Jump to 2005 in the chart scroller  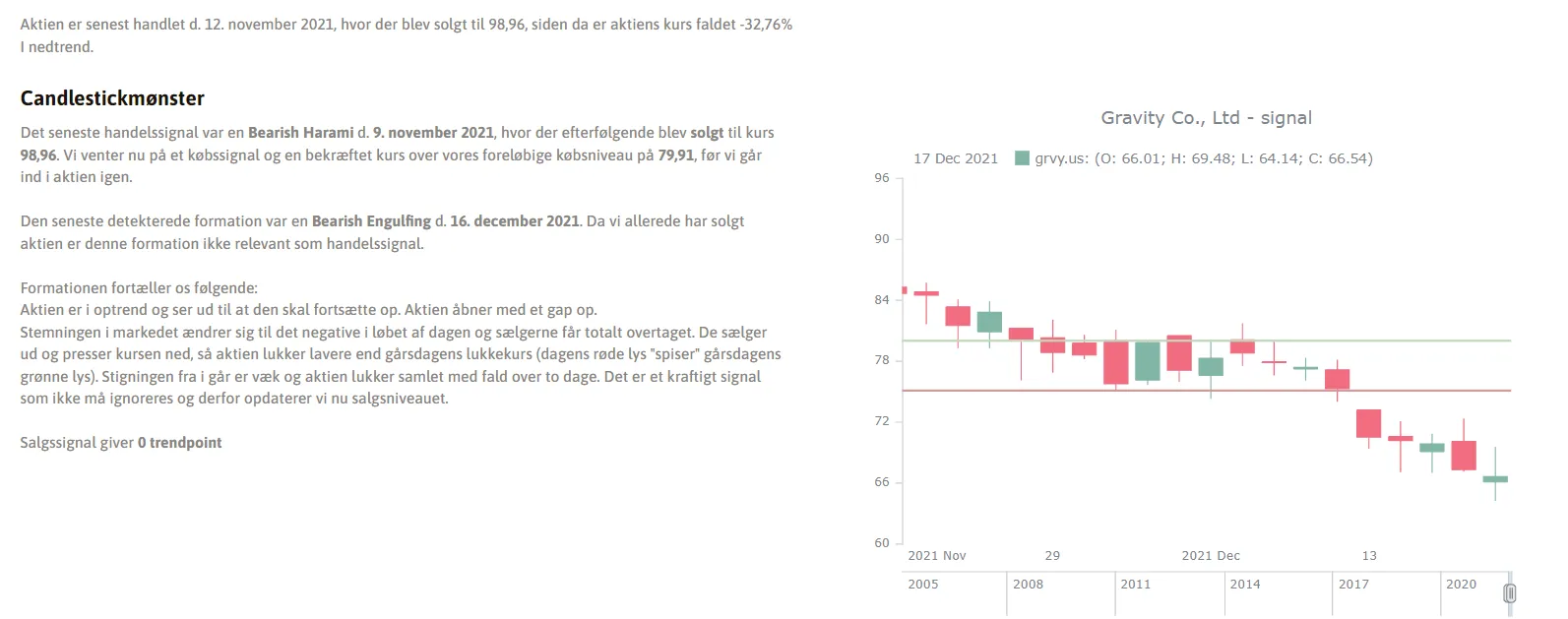pyautogui.click(x=923, y=585)
